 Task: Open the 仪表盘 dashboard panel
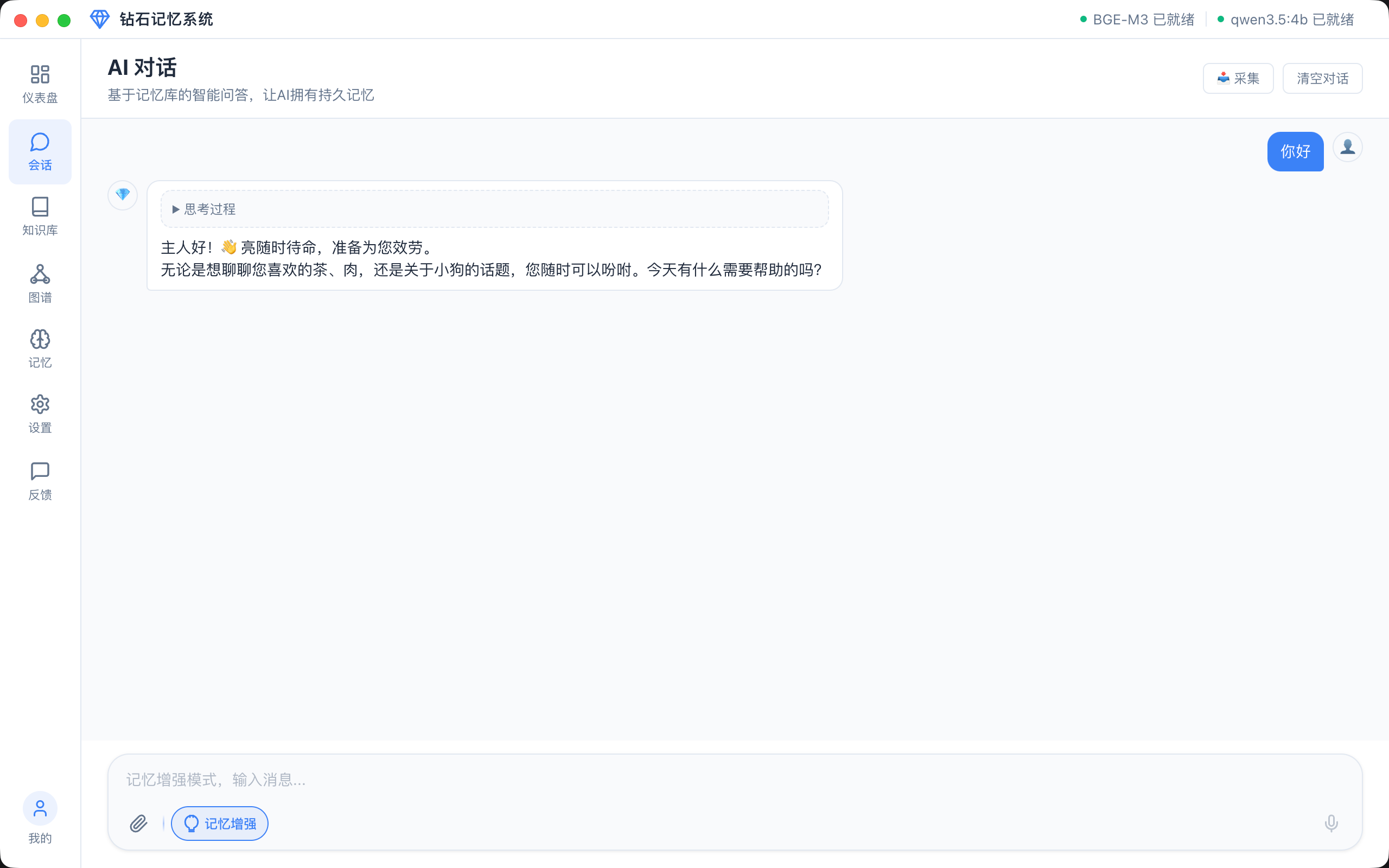pos(40,81)
